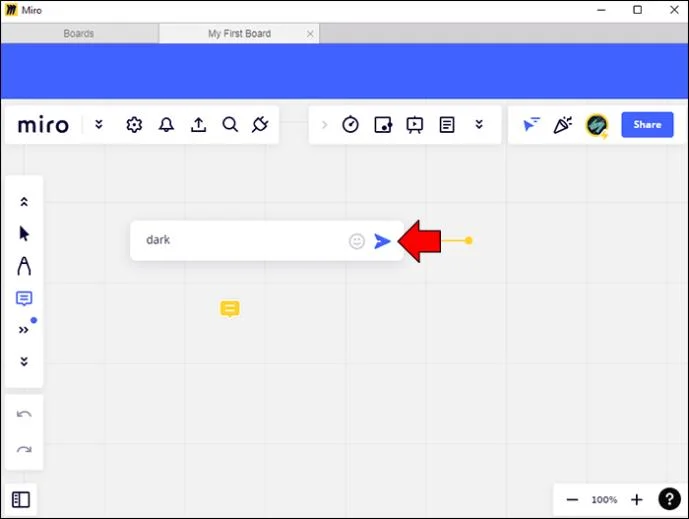This screenshot has width=689, height=519.
Task: Open search with the magnifier icon
Action: pyautogui.click(x=230, y=125)
